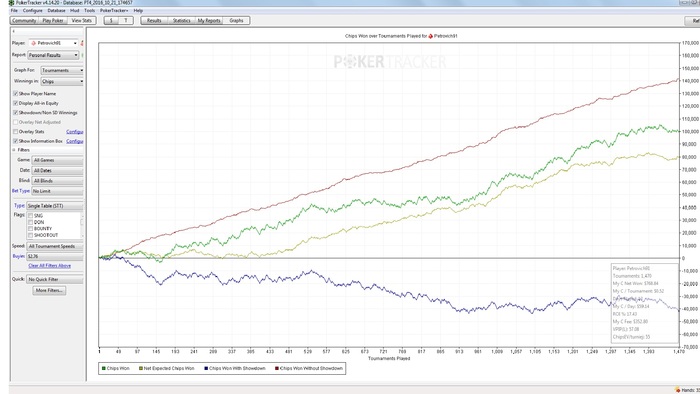
Task: Click Configure link next to Show Information Box
Action: tap(75, 141)
